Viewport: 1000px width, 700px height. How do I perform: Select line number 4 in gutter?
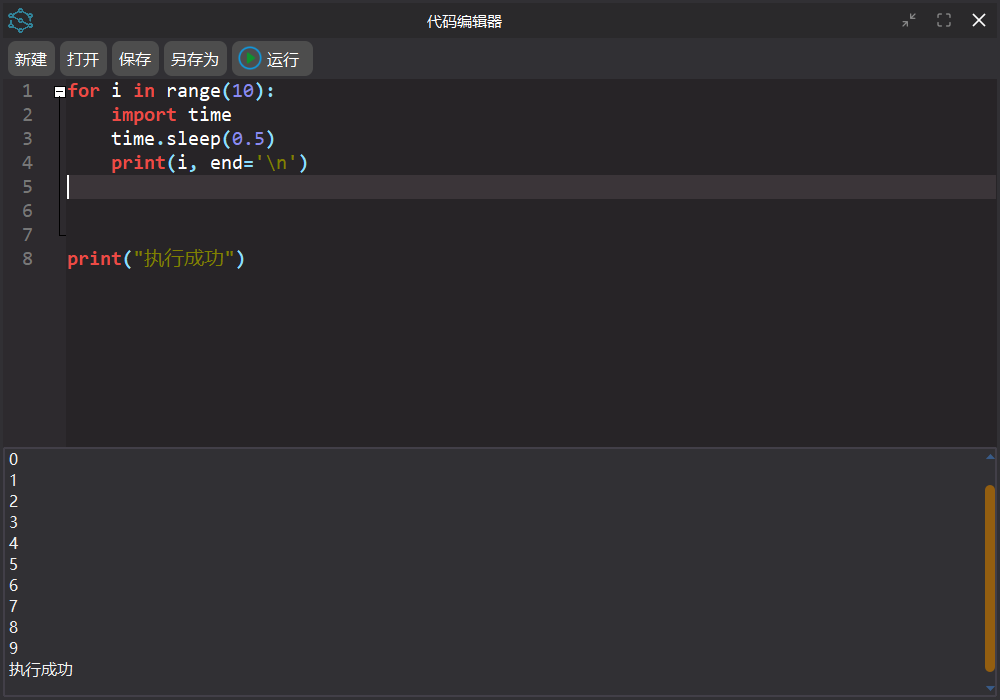[x=27, y=163]
